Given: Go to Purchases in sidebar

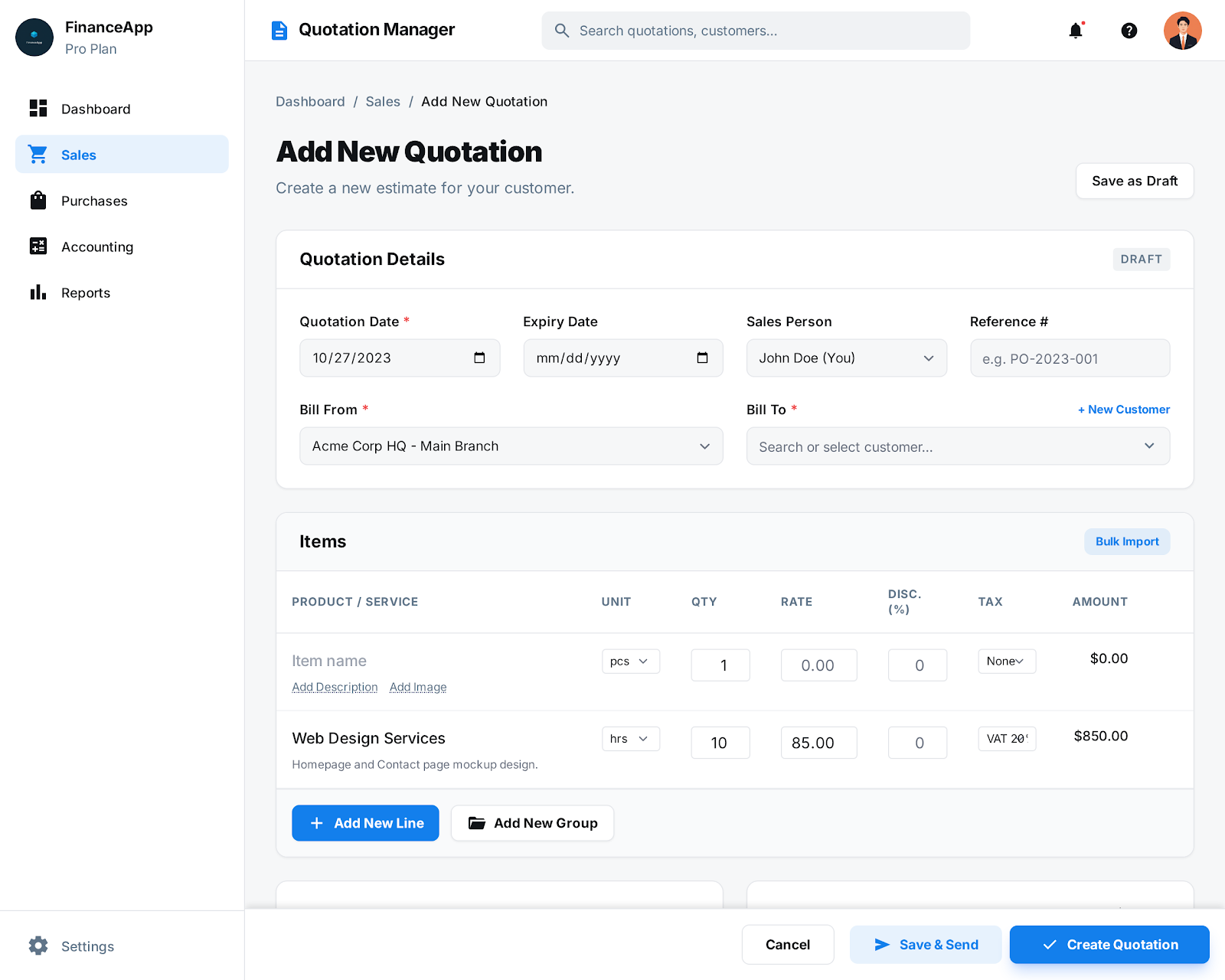Looking at the screenshot, I should pos(94,201).
